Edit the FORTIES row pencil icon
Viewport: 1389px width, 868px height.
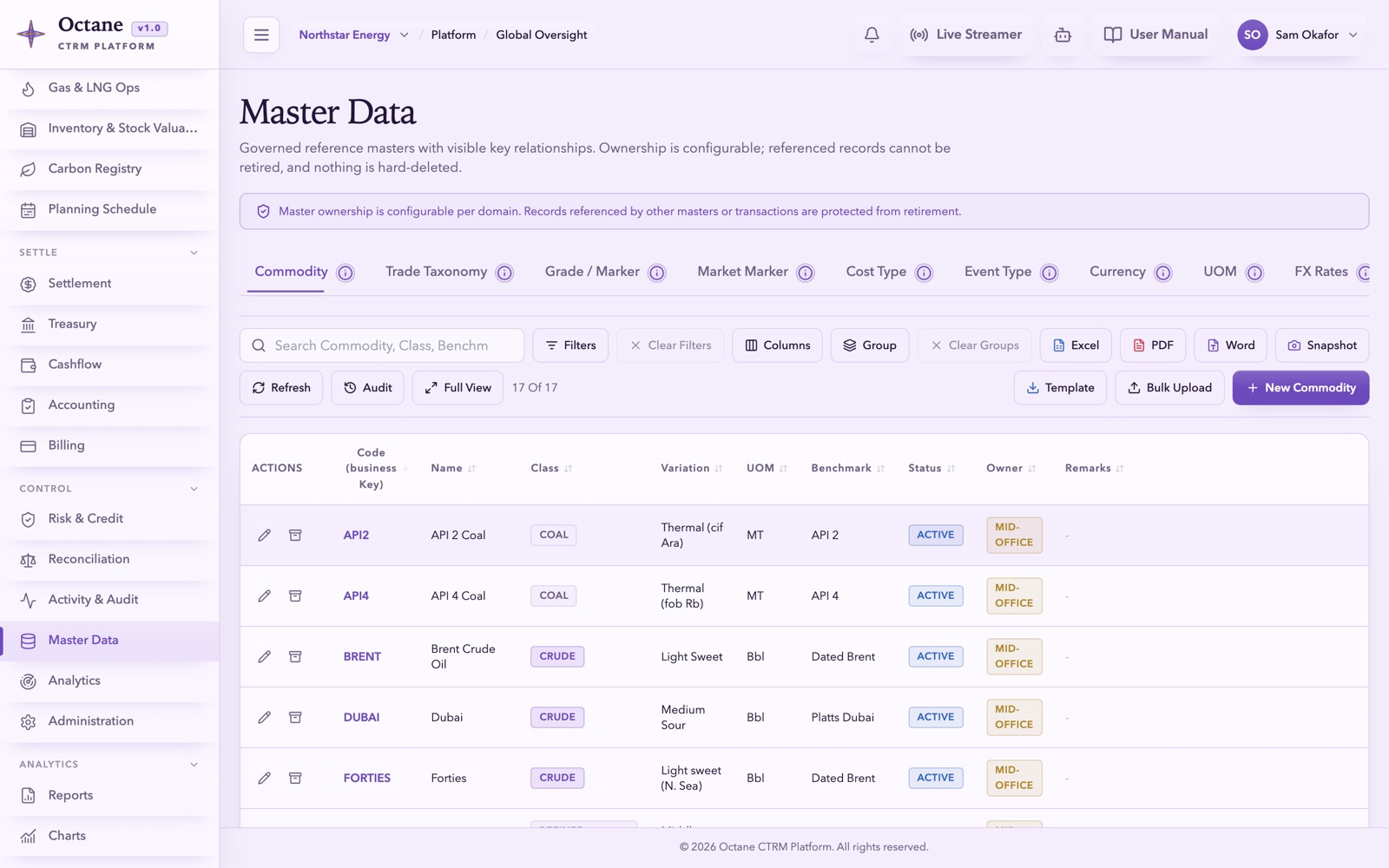pos(265,779)
